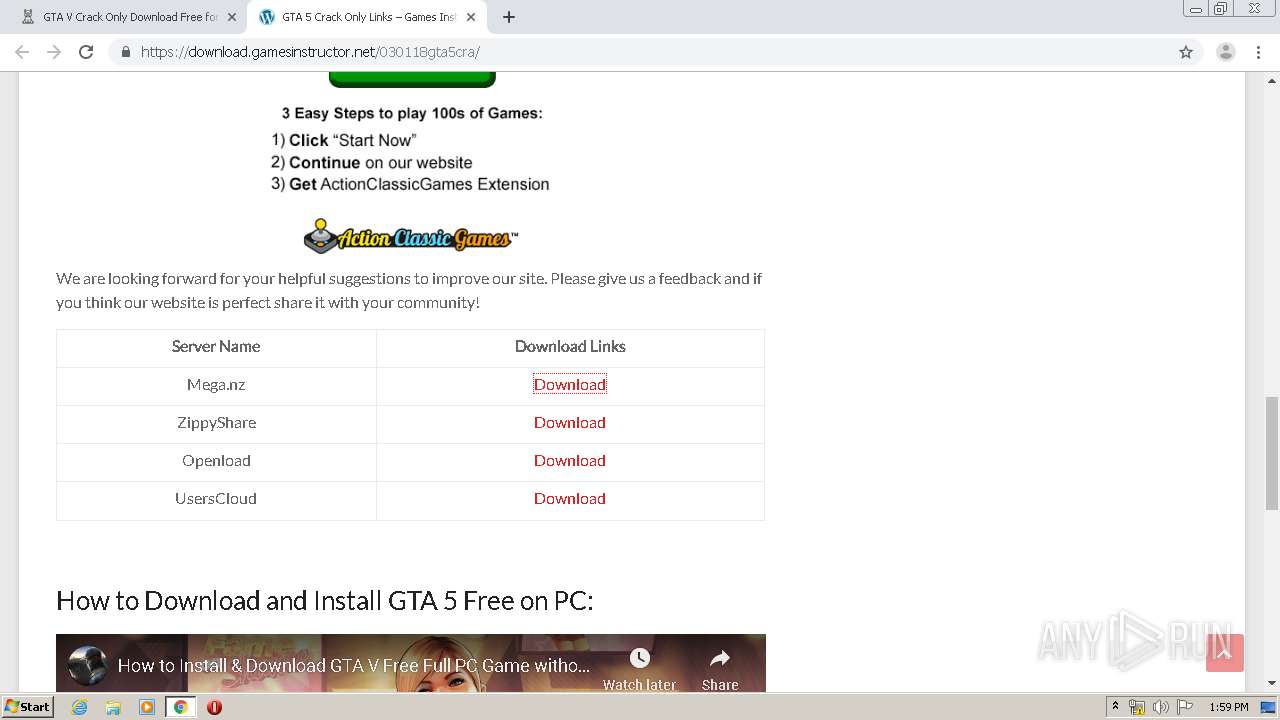Screen dimensions: 1280x720
Task: Download from the ZippyShare server
Action: pyautogui.click(x=570, y=422)
